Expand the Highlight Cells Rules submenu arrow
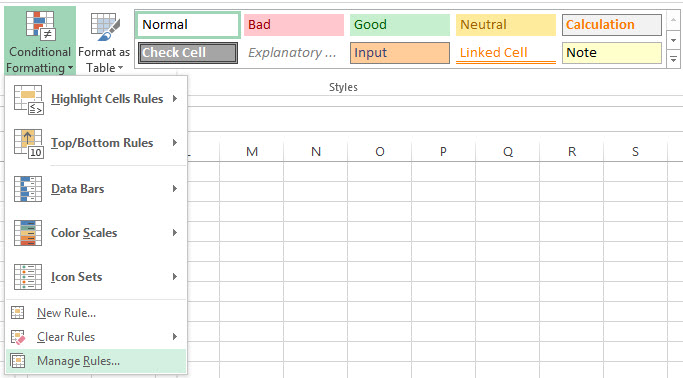Screen dimensions: 683x378 (x=175, y=99)
